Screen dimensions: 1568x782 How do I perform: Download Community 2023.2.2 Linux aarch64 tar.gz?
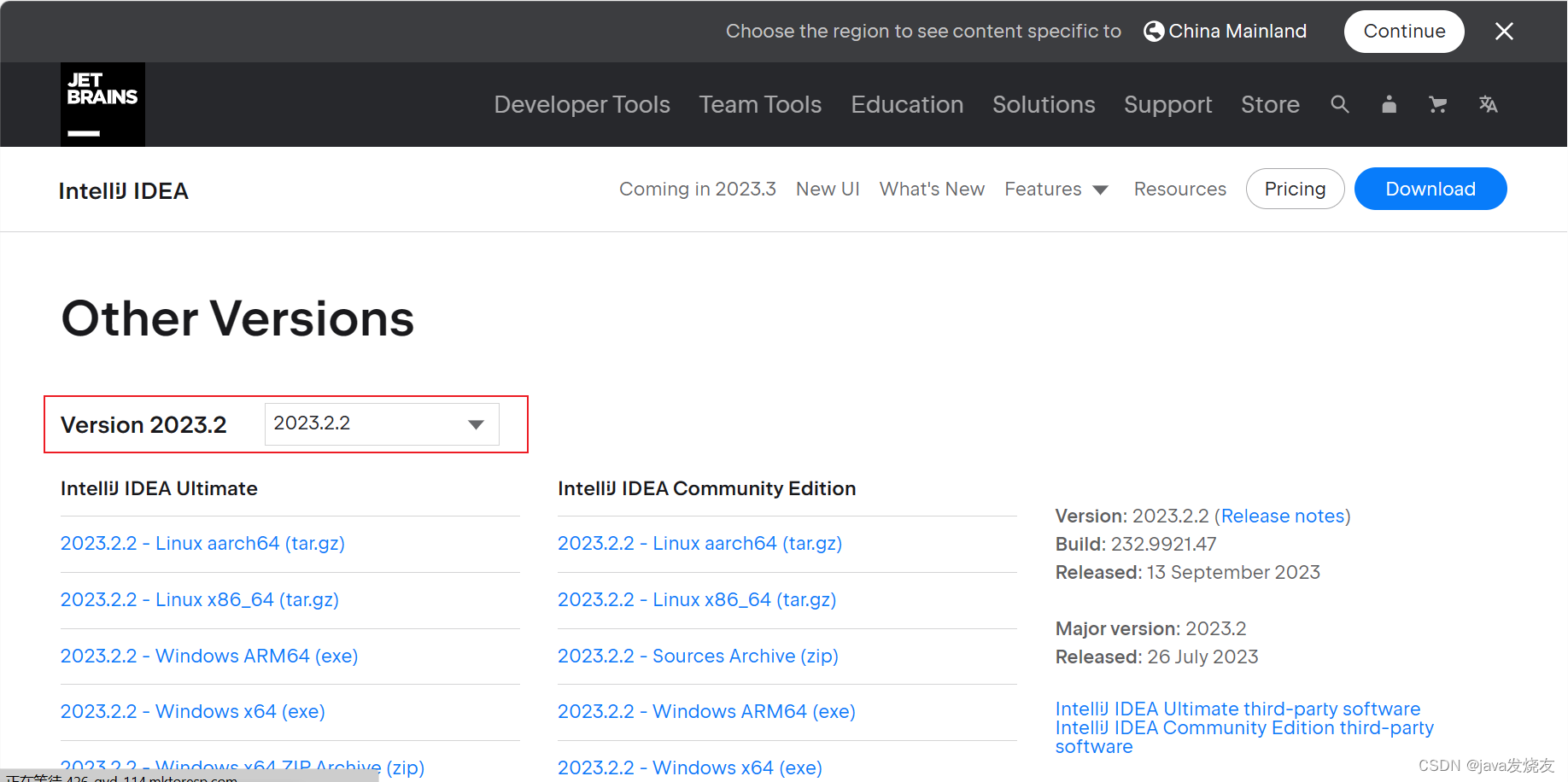pos(699,543)
